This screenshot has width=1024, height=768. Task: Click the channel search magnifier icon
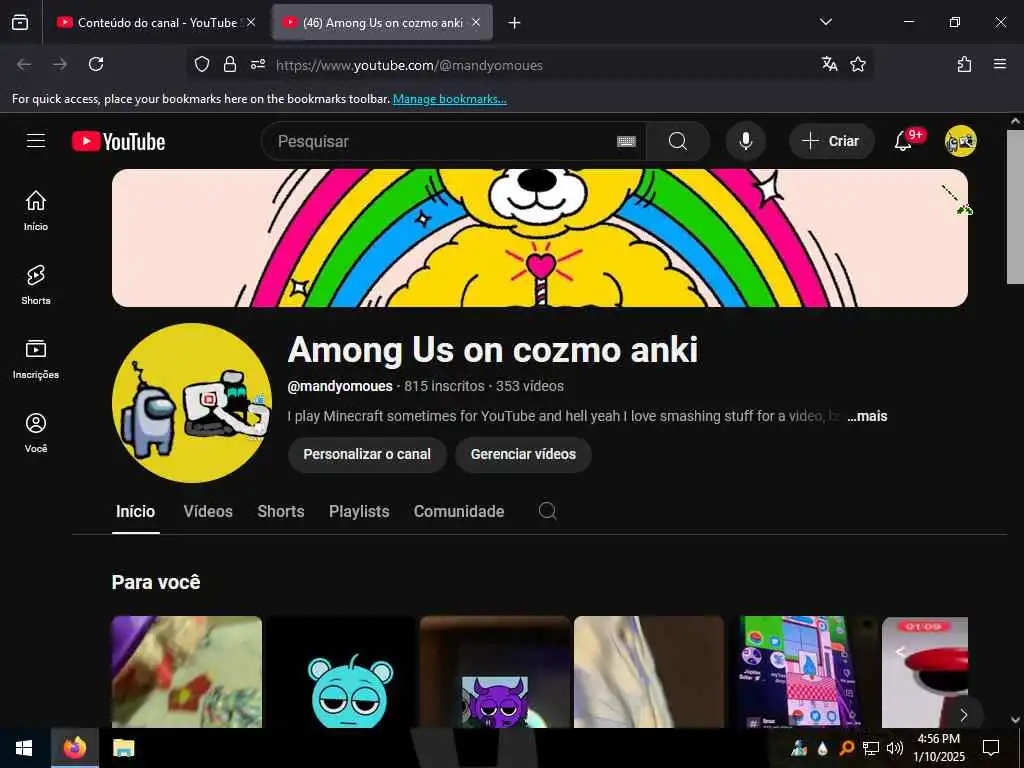547,511
